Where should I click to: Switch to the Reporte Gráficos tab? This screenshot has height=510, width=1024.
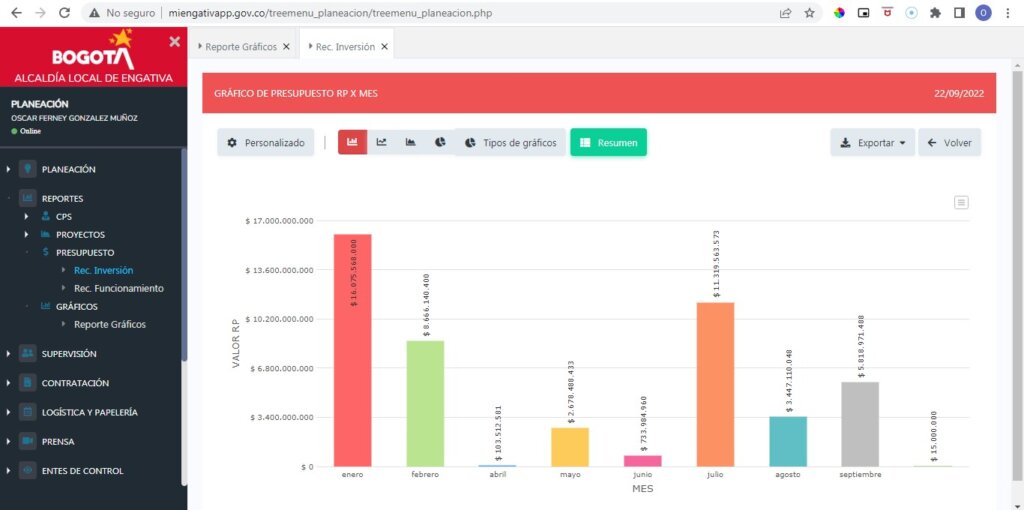(x=240, y=47)
